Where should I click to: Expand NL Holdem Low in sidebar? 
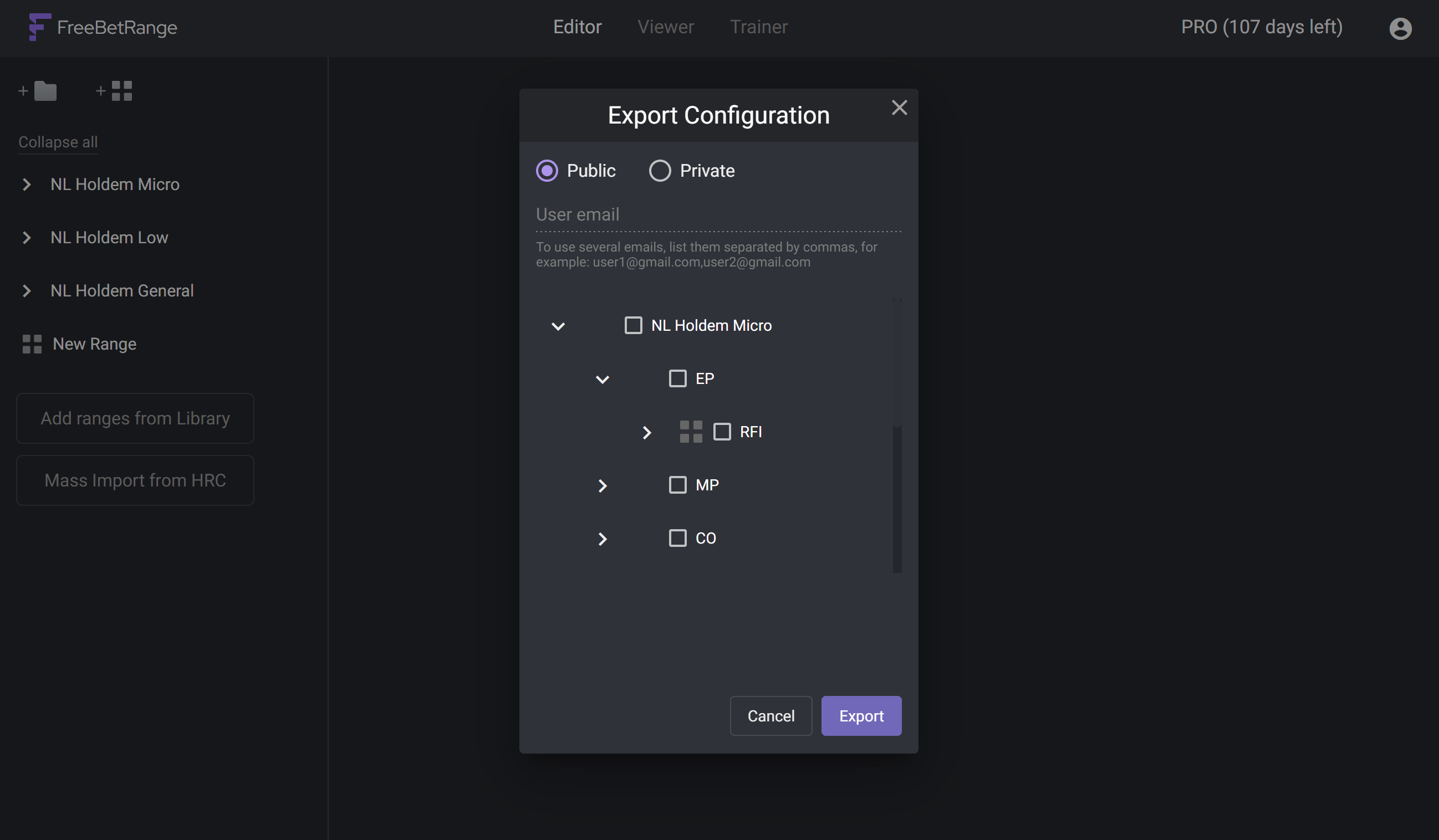[26, 237]
